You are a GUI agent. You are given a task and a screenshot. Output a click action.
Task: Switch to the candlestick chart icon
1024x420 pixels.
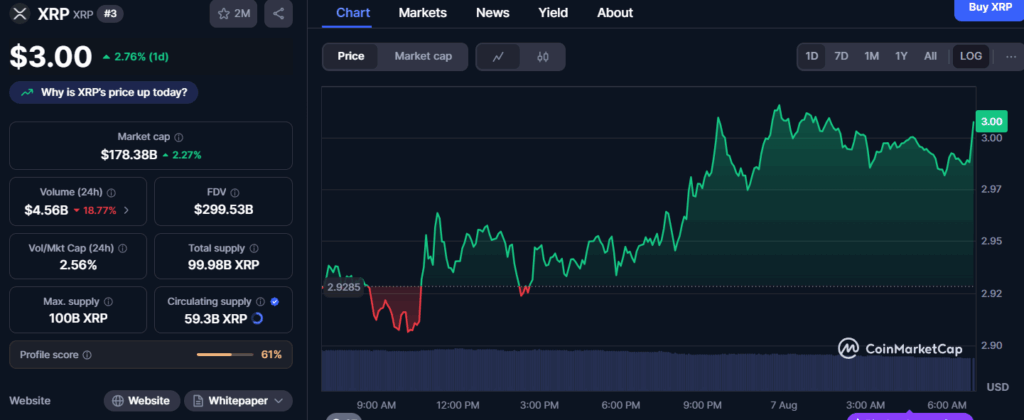[x=543, y=57]
